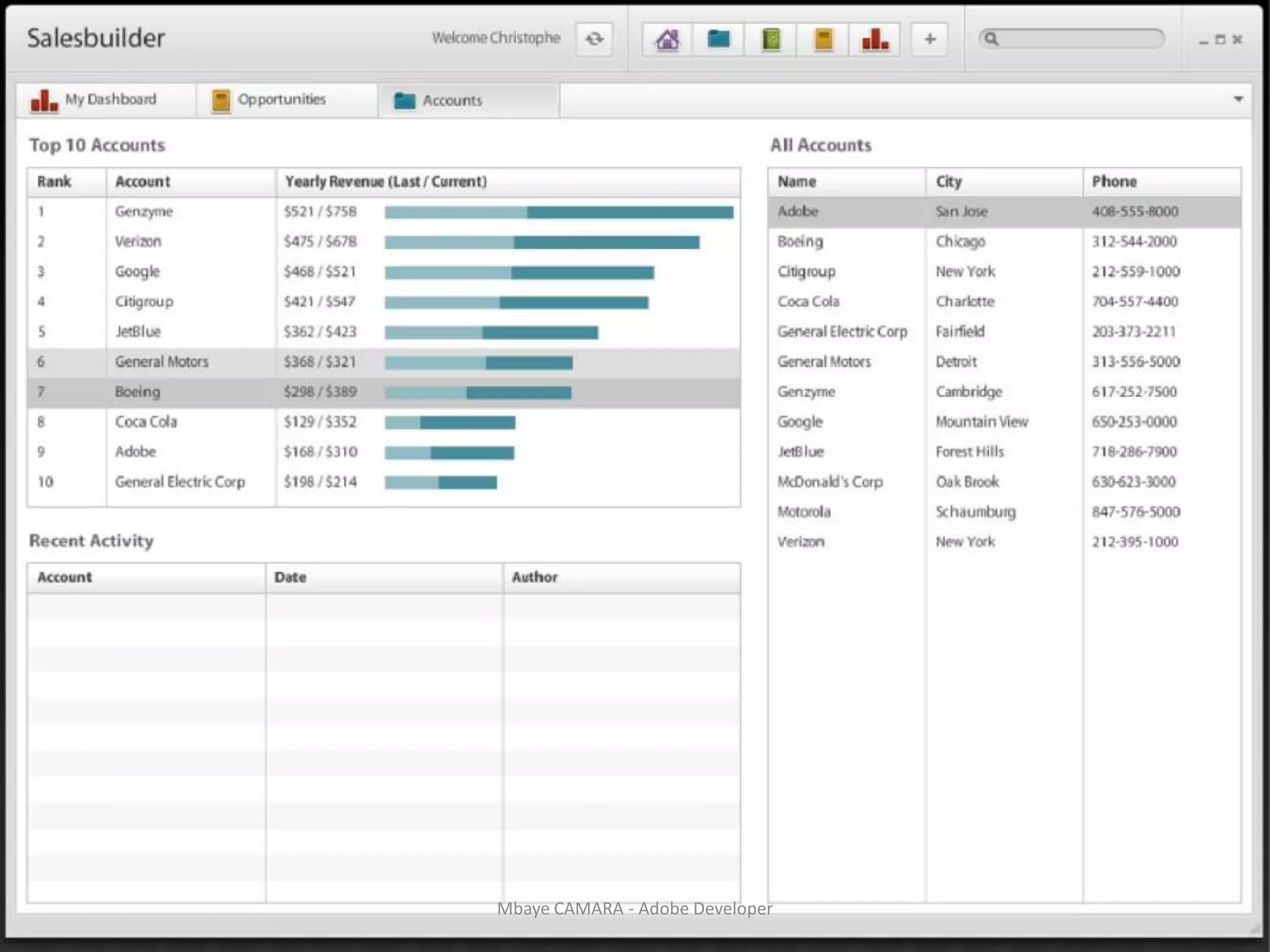The width and height of the screenshot is (1270, 952).
Task: Click the green book toolbar icon
Action: (771, 39)
